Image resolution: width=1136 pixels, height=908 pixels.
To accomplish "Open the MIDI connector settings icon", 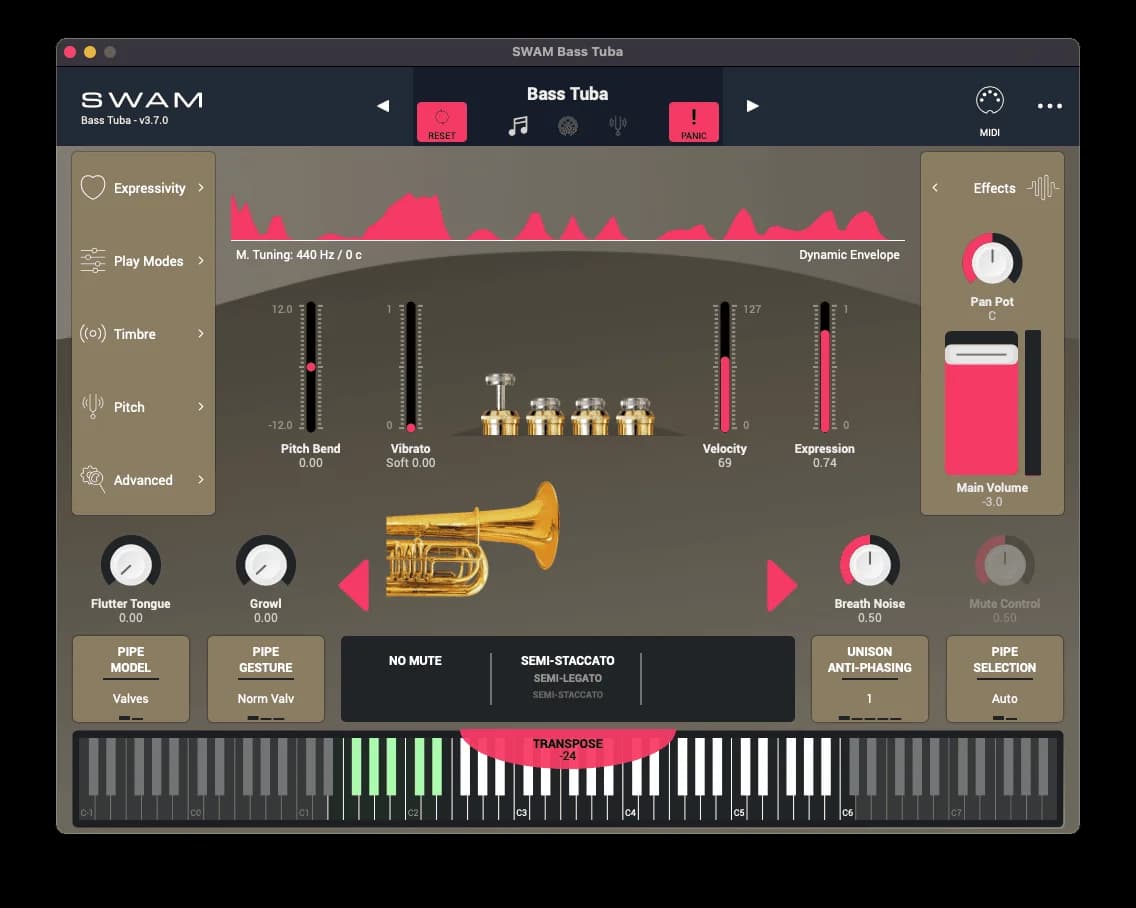I will 988,99.
